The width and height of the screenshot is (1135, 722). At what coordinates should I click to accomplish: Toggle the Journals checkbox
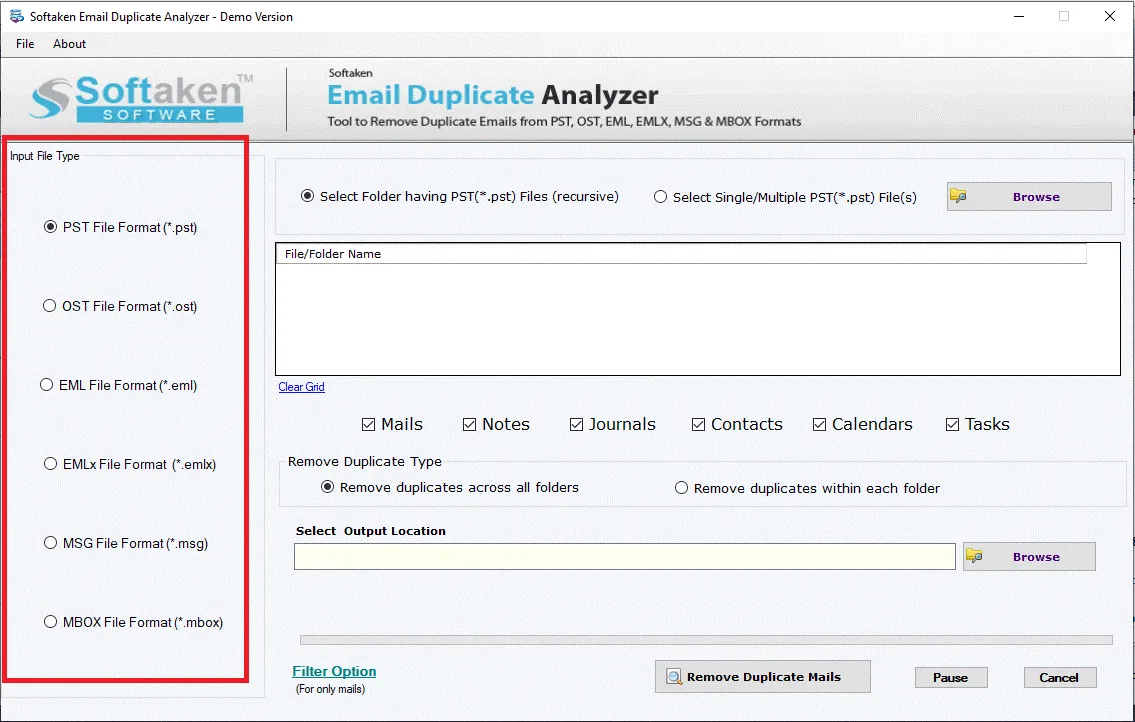click(x=576, y=424)
